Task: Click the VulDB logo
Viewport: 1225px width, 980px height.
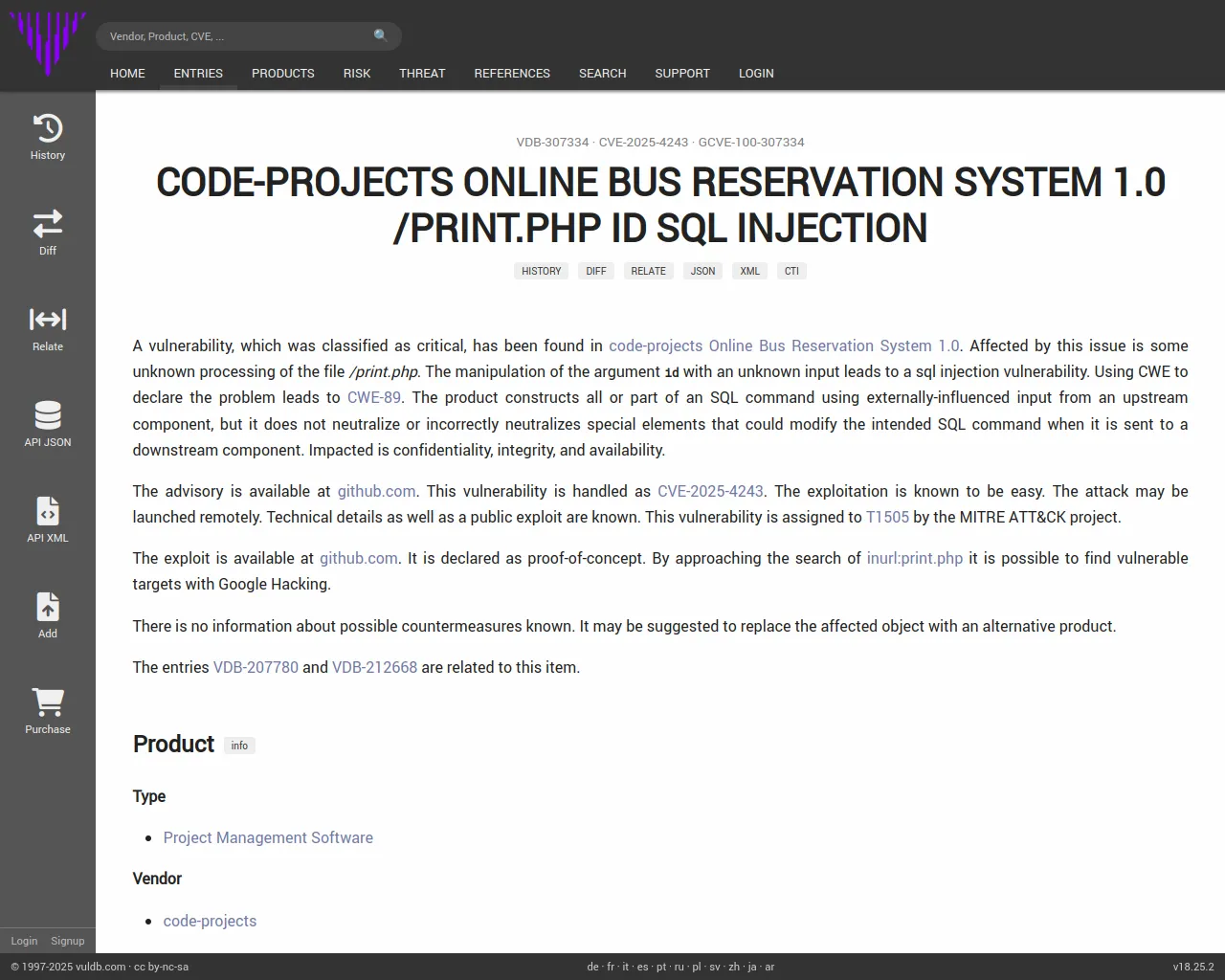Action: 48,44
